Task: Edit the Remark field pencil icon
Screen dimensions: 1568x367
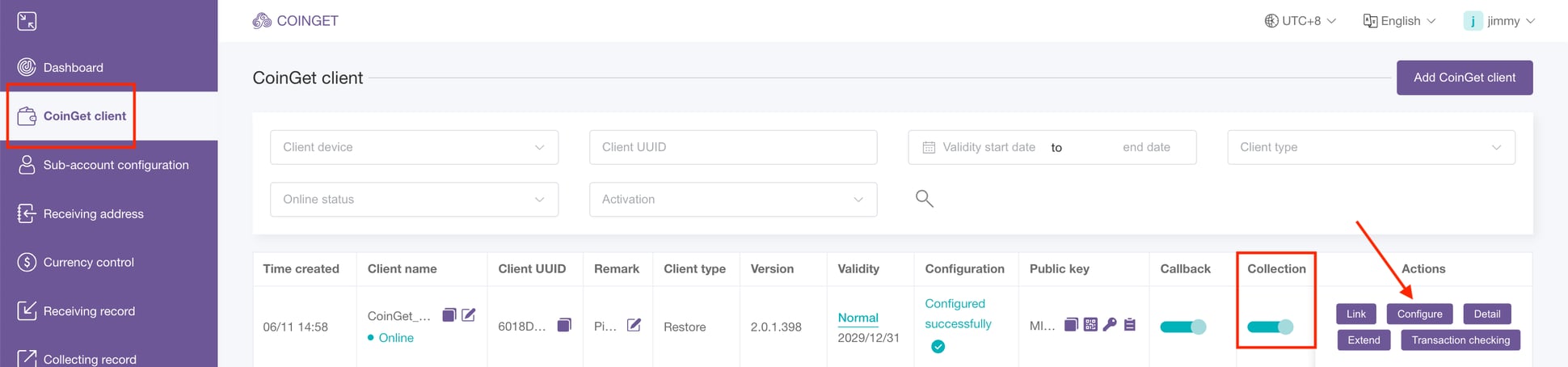Action: pyautogui.click(x=634, y=325)
